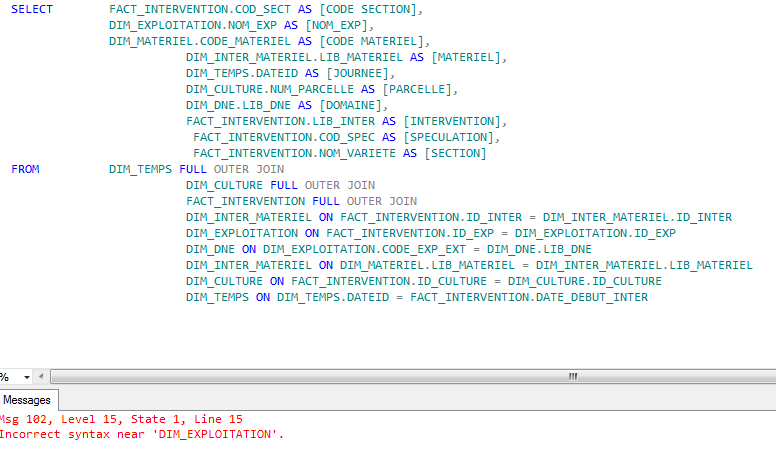This screenshot has width=776, height=464.
Task: Click the [CODE MATERIEL] alias
Action: click(x=371, y=41)
